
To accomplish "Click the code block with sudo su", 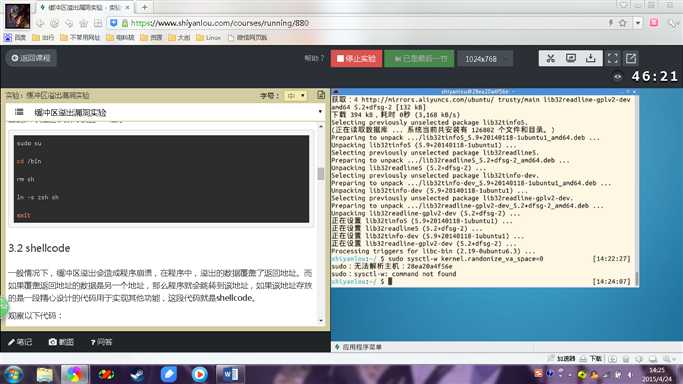I will tap(161, 179).
